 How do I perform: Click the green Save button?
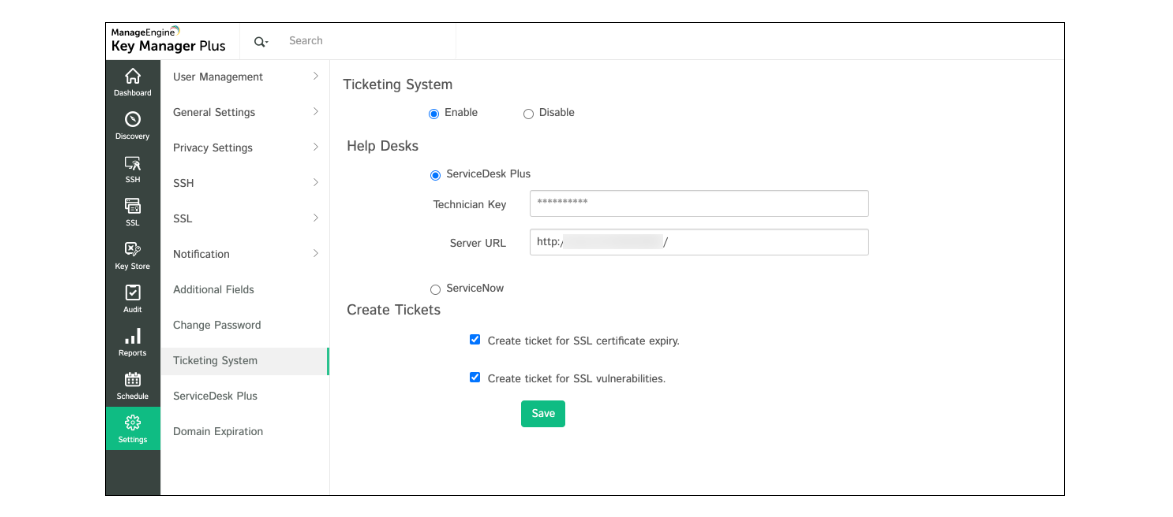[543, 414]
